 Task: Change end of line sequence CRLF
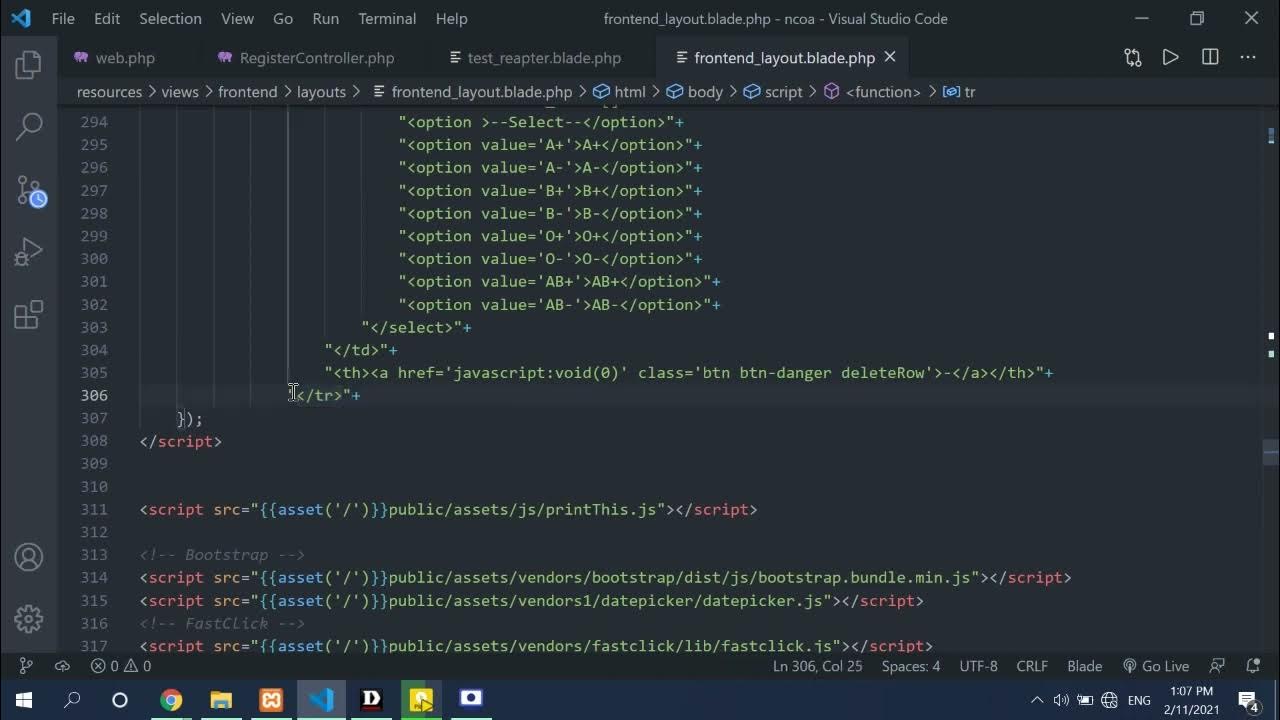click(1032, 666)
